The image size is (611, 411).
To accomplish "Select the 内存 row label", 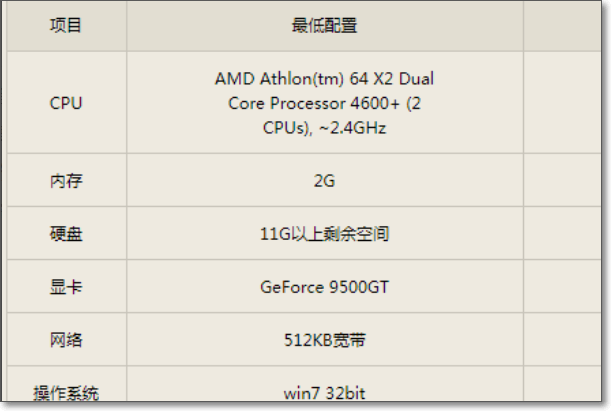I will pyautogui.click(x=66, y=181).
